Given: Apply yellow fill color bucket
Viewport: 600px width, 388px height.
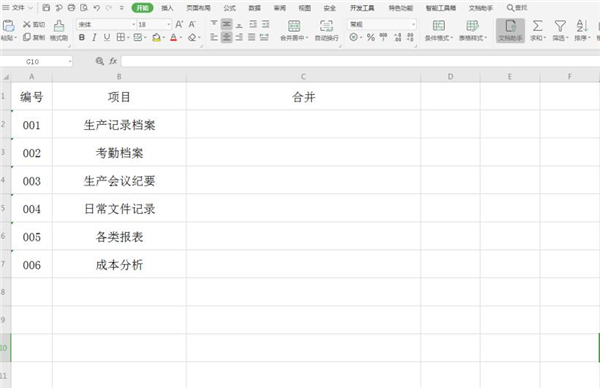Looking at the screenshot, I should 156,37.
